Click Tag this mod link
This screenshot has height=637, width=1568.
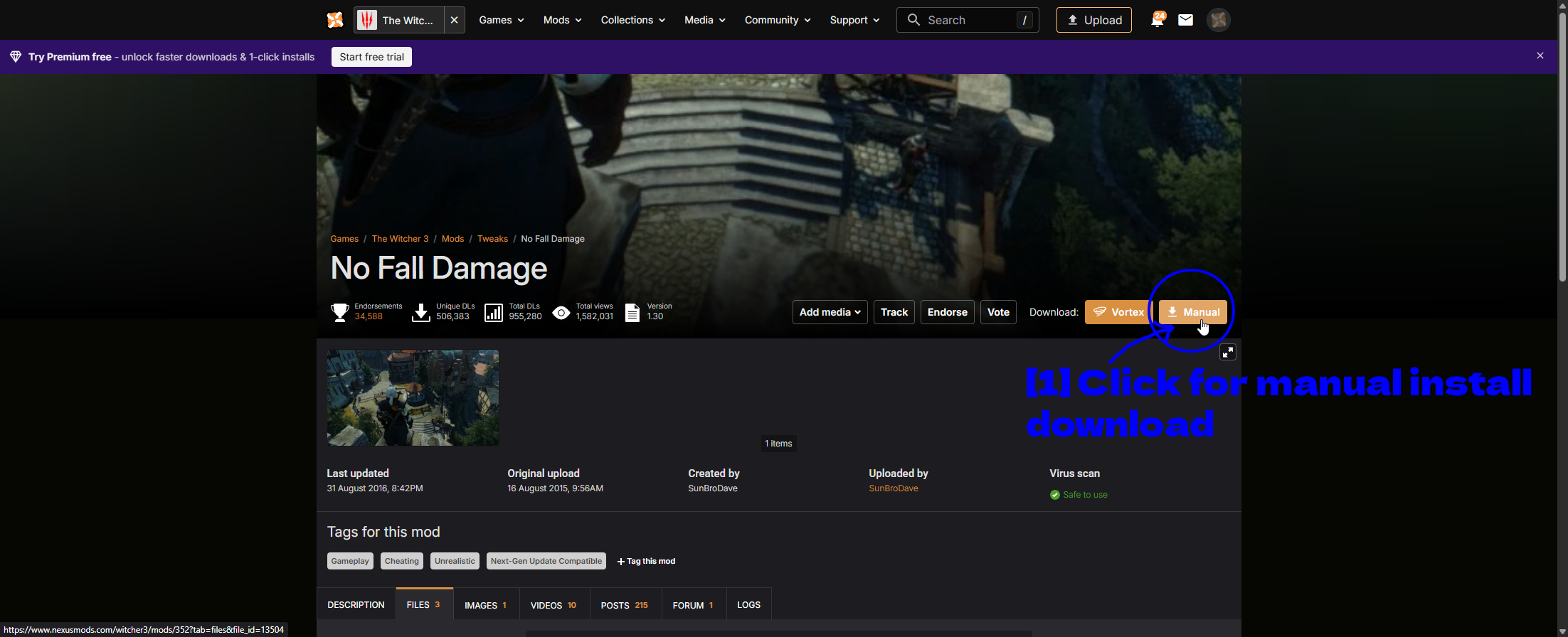point(646,561)
